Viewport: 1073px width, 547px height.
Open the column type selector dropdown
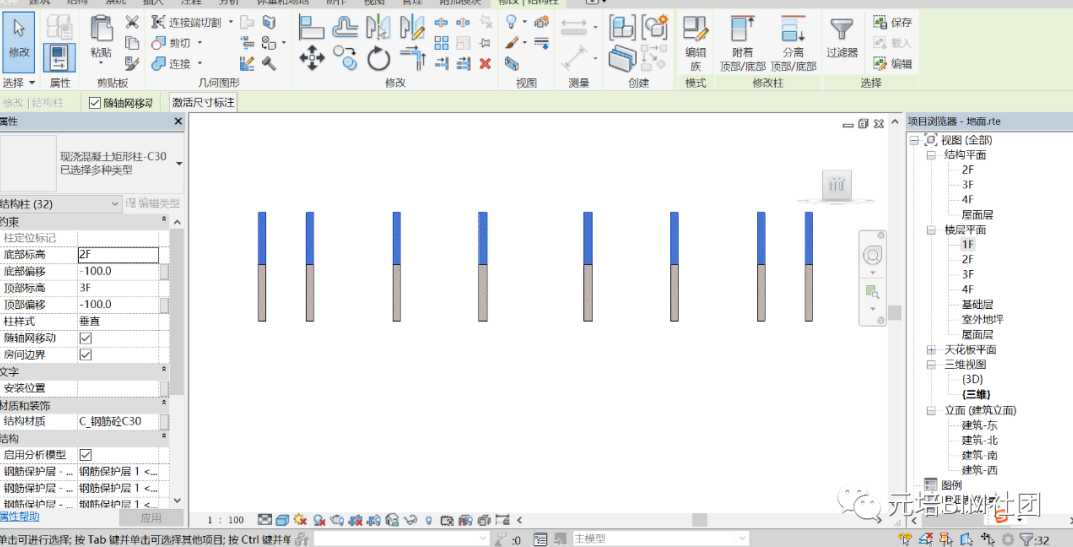tap(179, 163)
